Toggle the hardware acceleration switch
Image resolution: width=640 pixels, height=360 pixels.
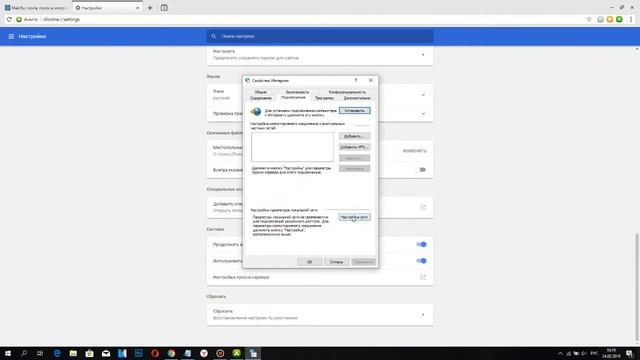click(421, 261)
